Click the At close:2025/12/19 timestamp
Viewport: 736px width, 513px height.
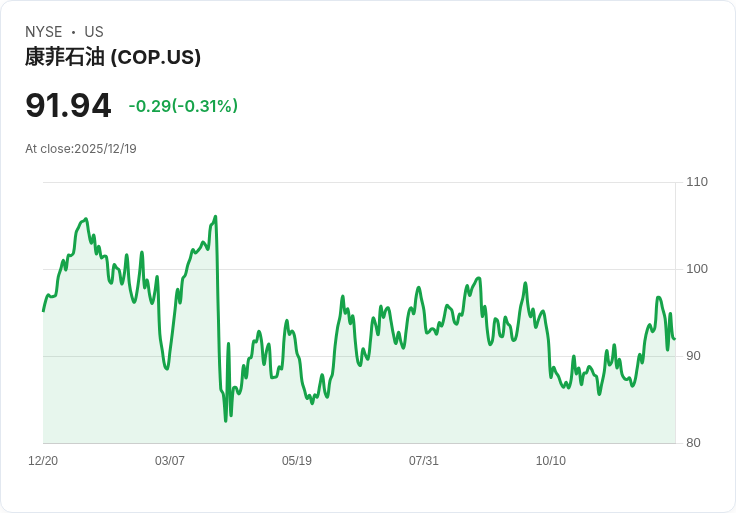81,149
